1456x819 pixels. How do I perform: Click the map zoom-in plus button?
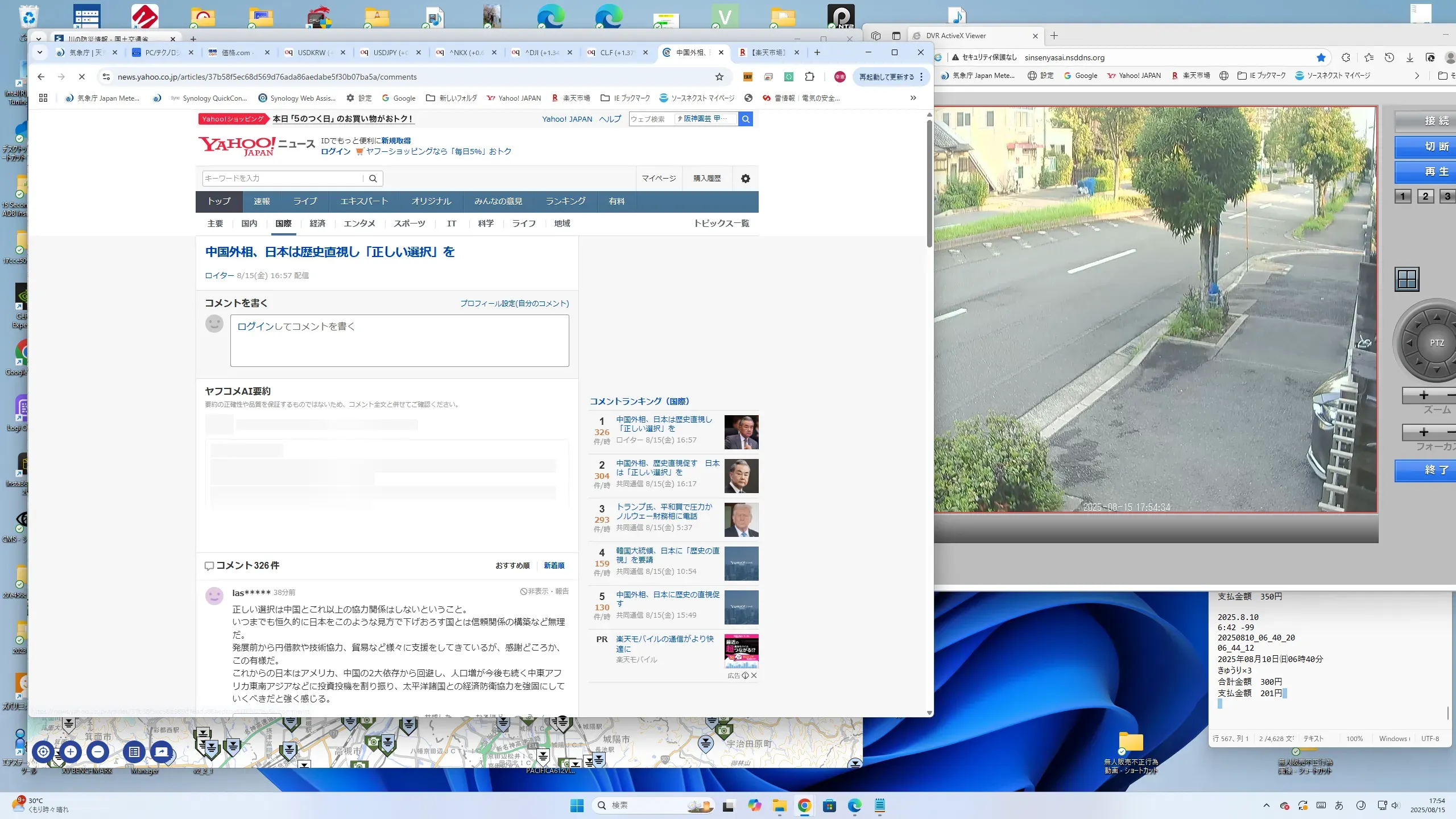point(71,752)
